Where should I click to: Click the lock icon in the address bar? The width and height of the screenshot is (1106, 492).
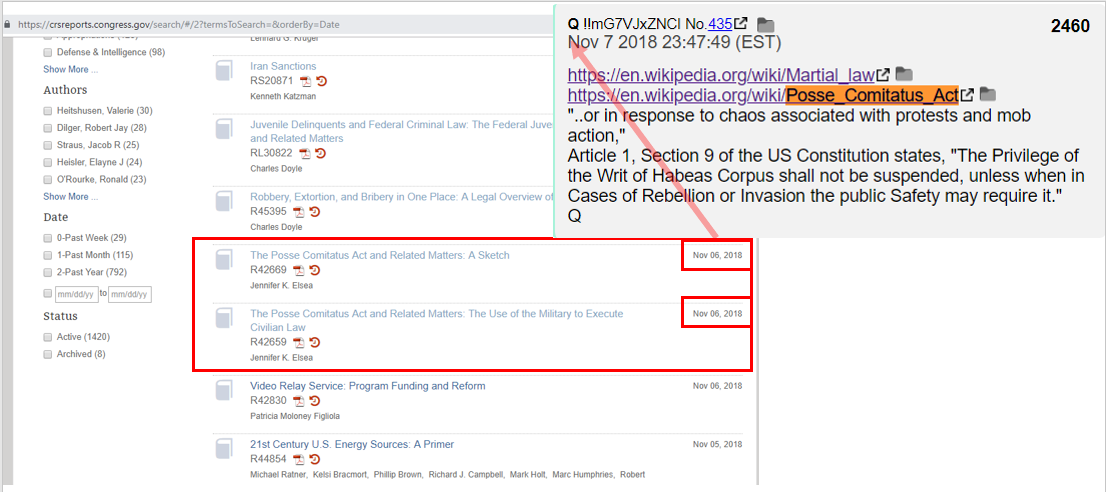[7, 24]
